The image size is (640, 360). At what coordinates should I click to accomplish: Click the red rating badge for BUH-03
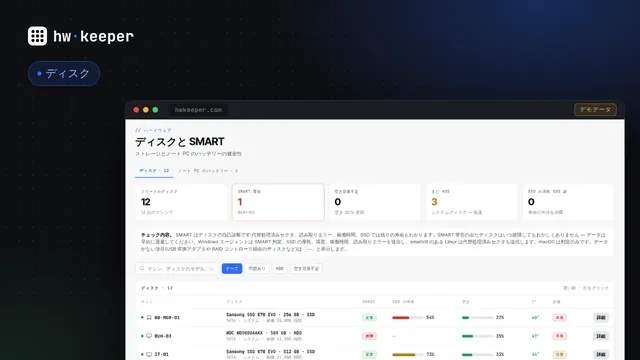(x=559, y=336)
